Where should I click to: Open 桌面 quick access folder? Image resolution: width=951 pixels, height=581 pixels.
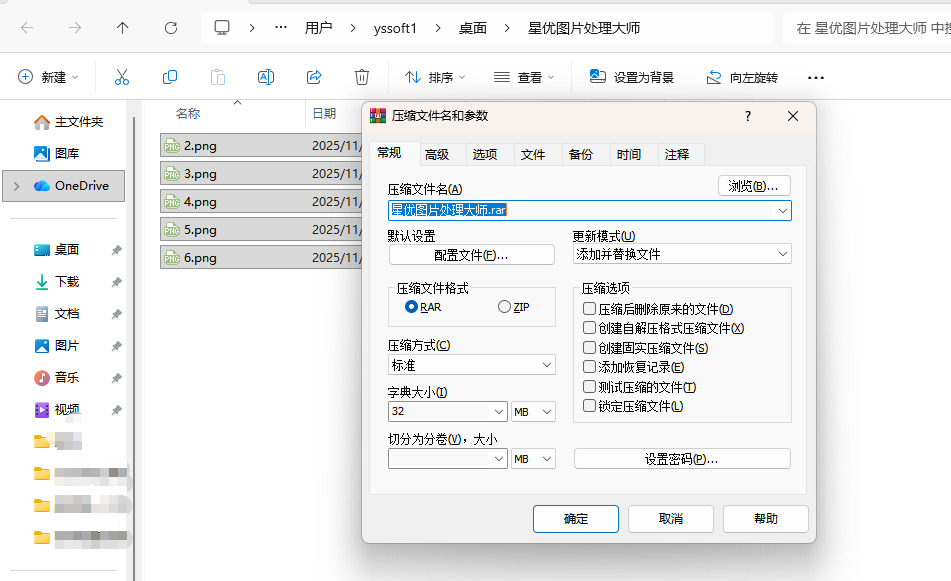coord(56,250)
